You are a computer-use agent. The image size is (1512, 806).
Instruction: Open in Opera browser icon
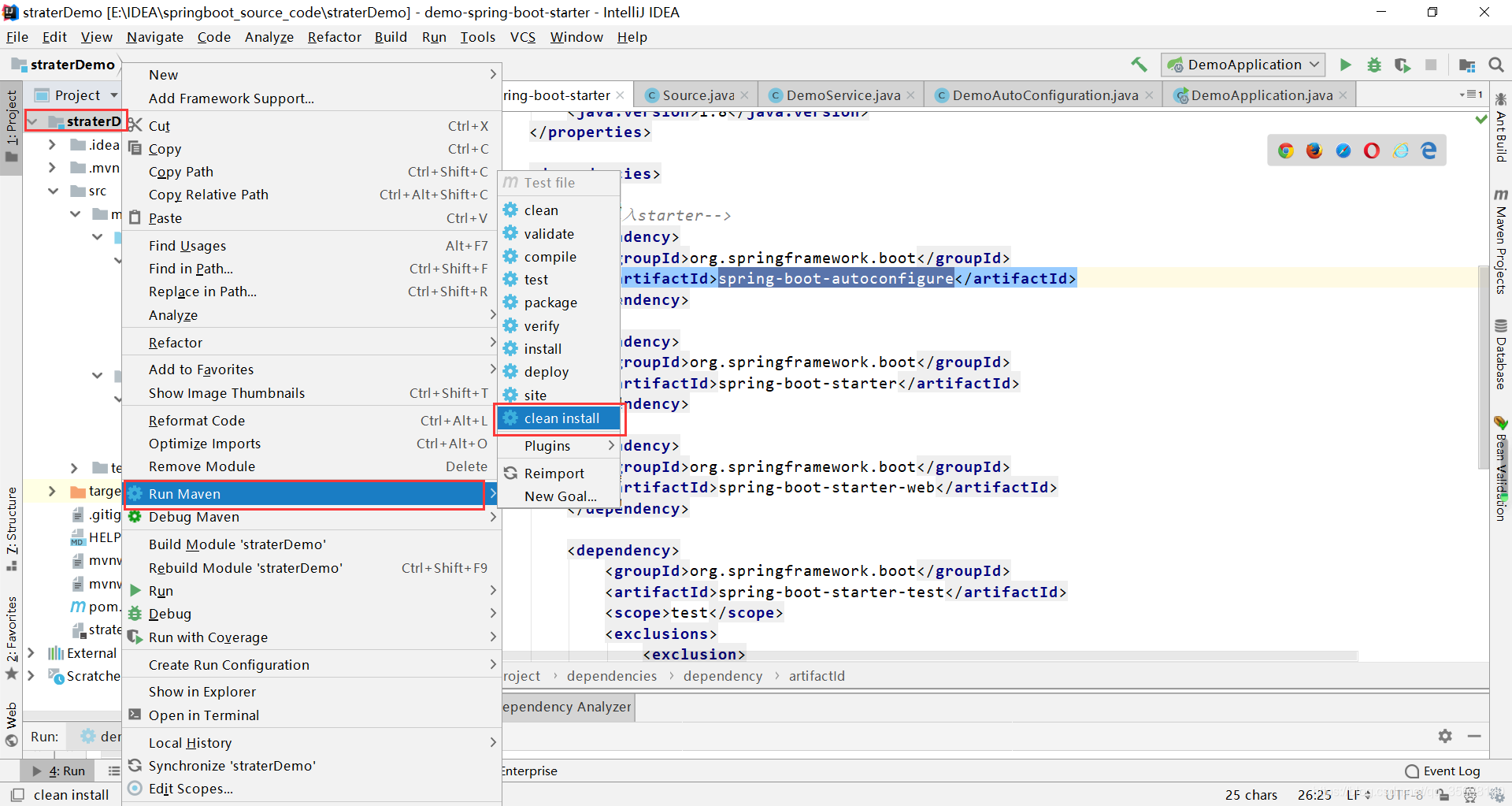[1372, 150]
